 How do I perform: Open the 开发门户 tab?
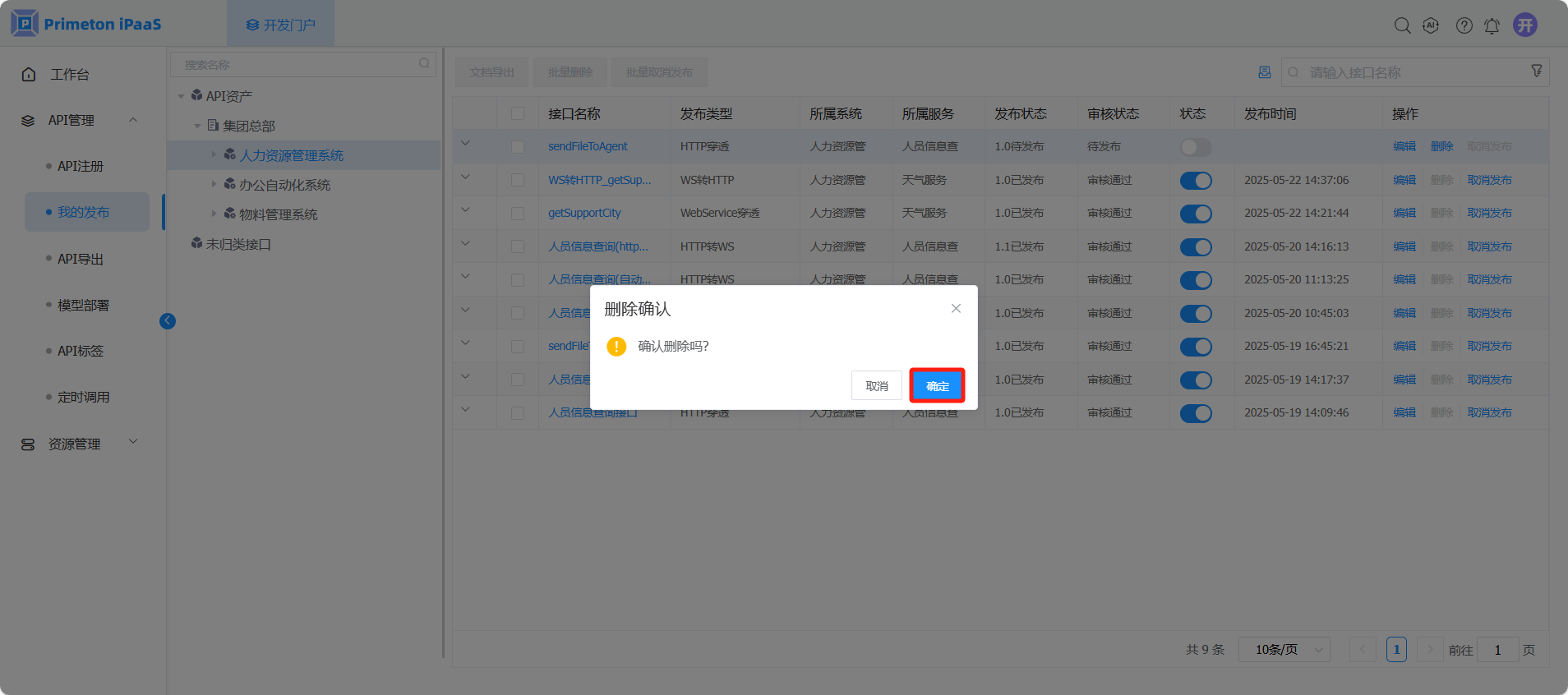tap(281, 25)
